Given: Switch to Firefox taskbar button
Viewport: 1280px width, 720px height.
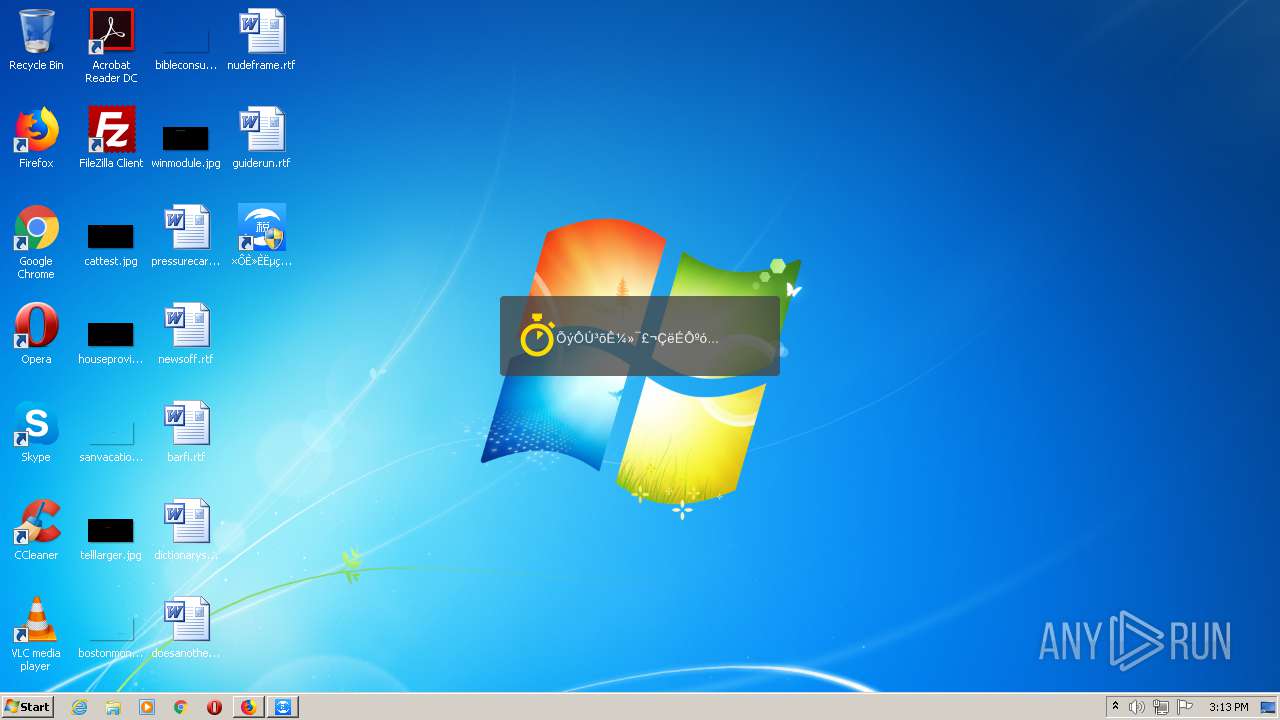Looking at the screenshot, I should (x=249, y=707).
